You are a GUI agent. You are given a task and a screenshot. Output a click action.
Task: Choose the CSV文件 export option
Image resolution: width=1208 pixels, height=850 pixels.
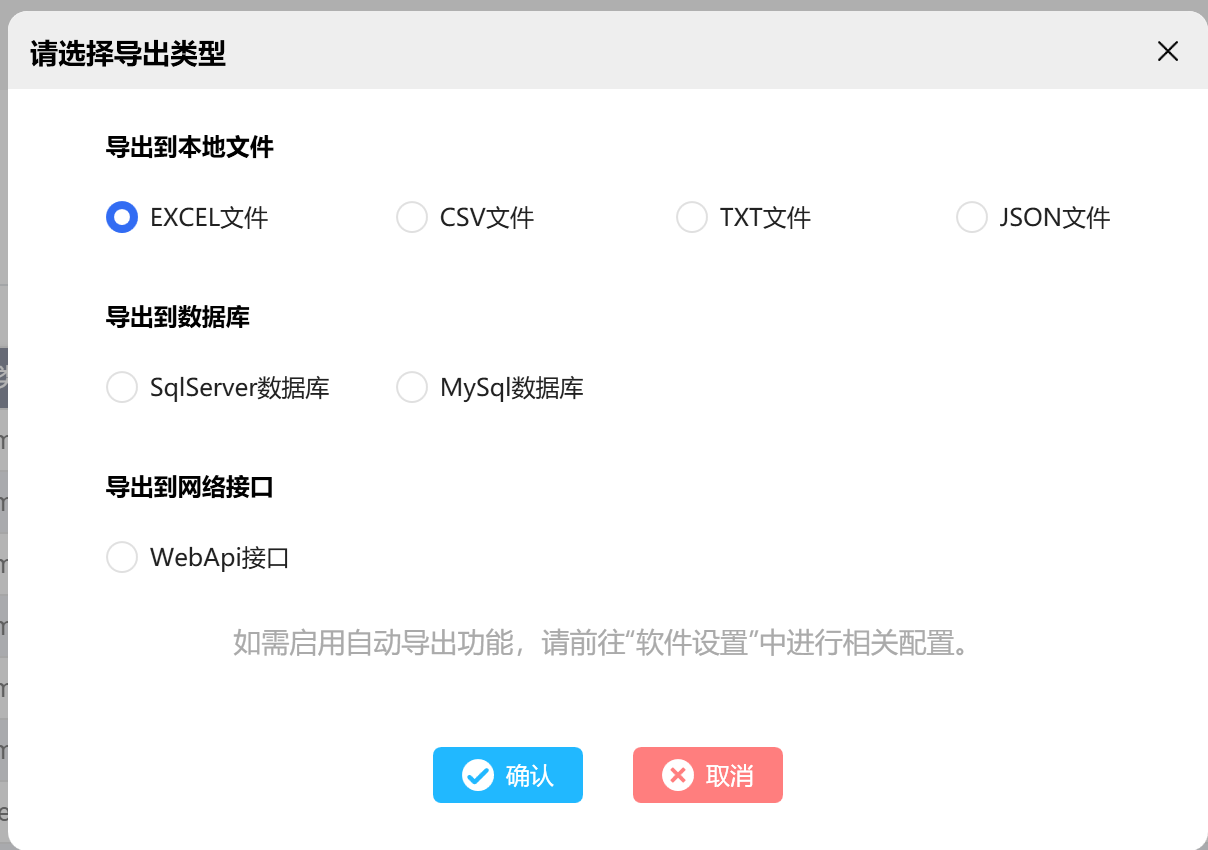click(412, 217)
